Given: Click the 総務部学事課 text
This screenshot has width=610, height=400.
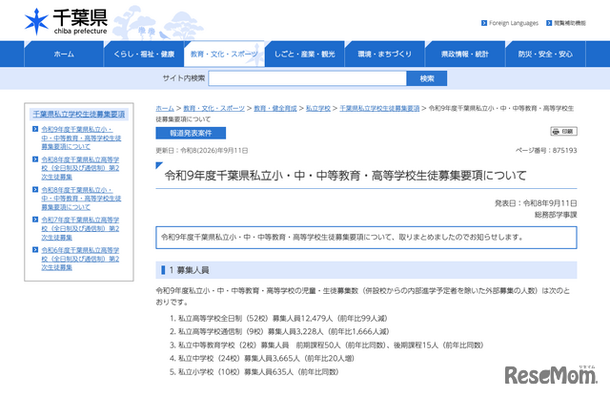Looking at the screenshot, I should coord(556,214).
